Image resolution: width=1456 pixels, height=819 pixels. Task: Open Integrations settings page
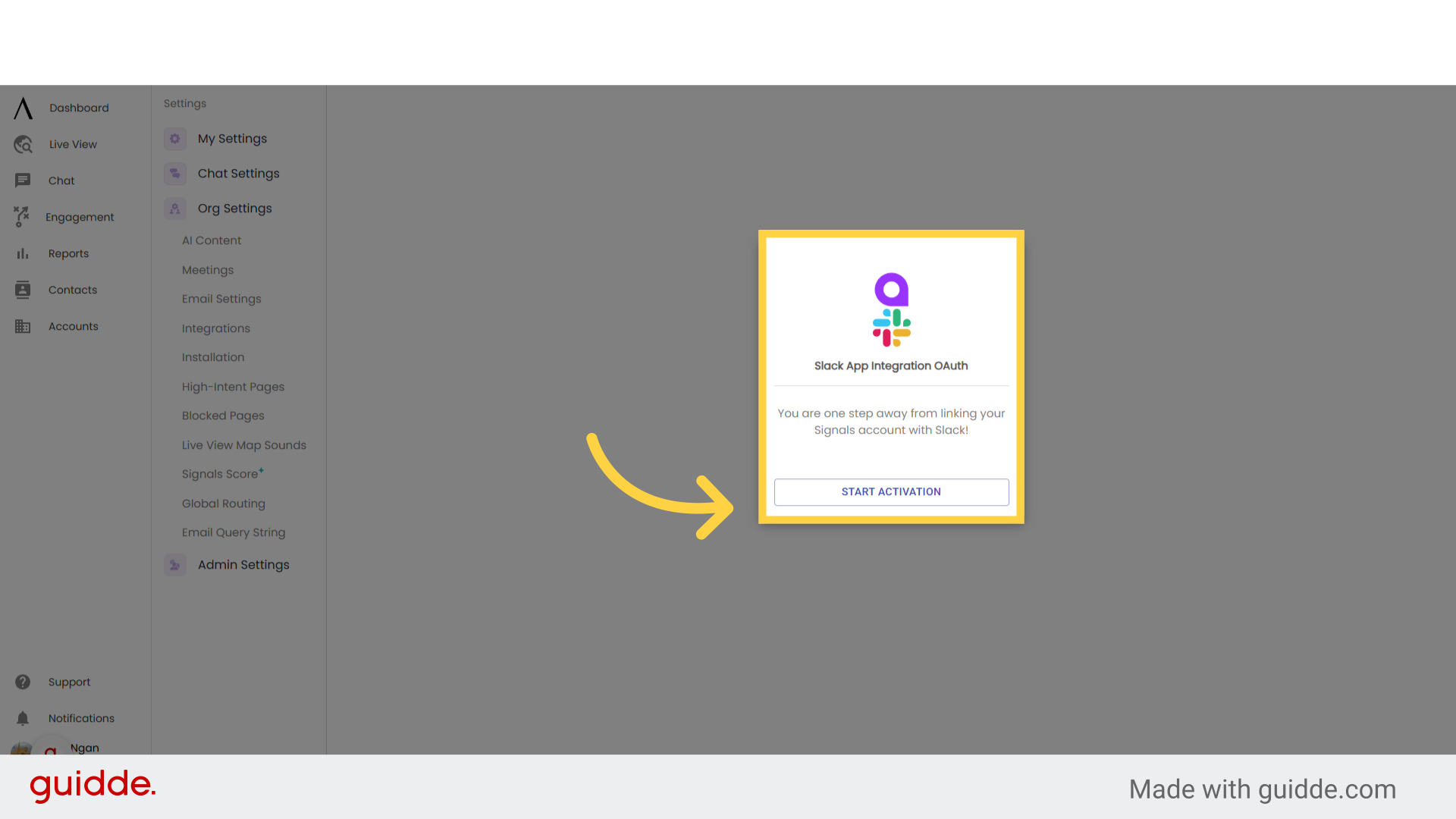(x=216, y=328)
